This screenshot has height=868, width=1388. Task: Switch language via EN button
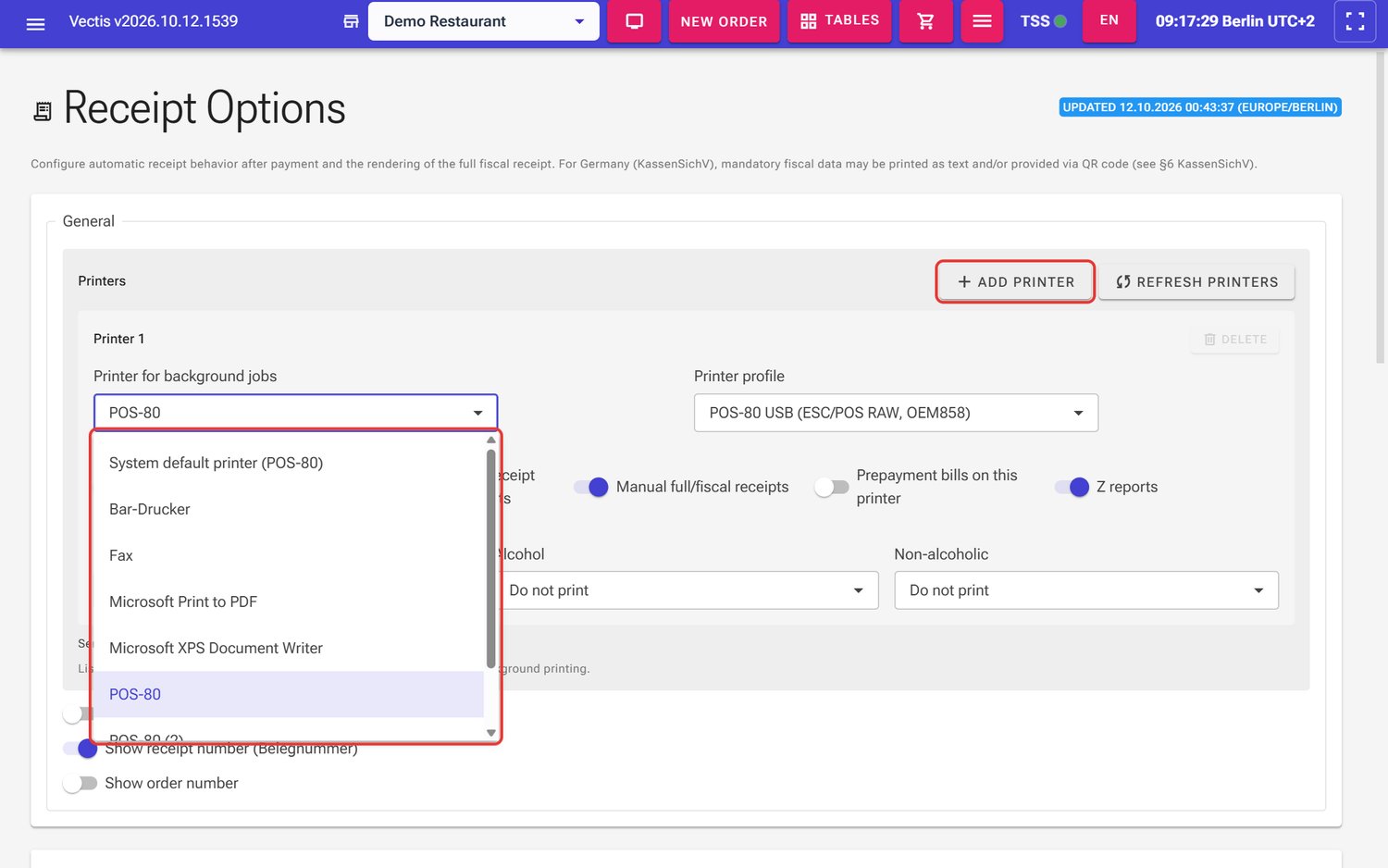pos(1109,20)
